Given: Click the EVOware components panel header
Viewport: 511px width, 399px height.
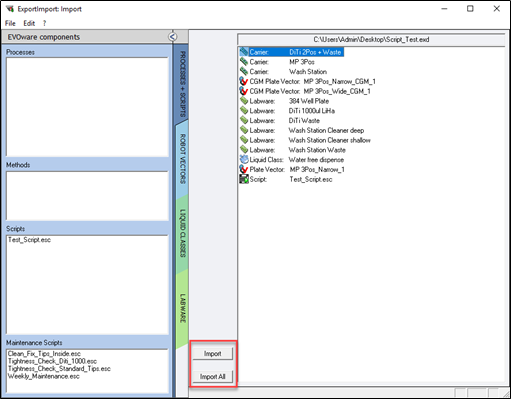Looking at the screenshot, I should pyautogui.click(x=88, y=37).
